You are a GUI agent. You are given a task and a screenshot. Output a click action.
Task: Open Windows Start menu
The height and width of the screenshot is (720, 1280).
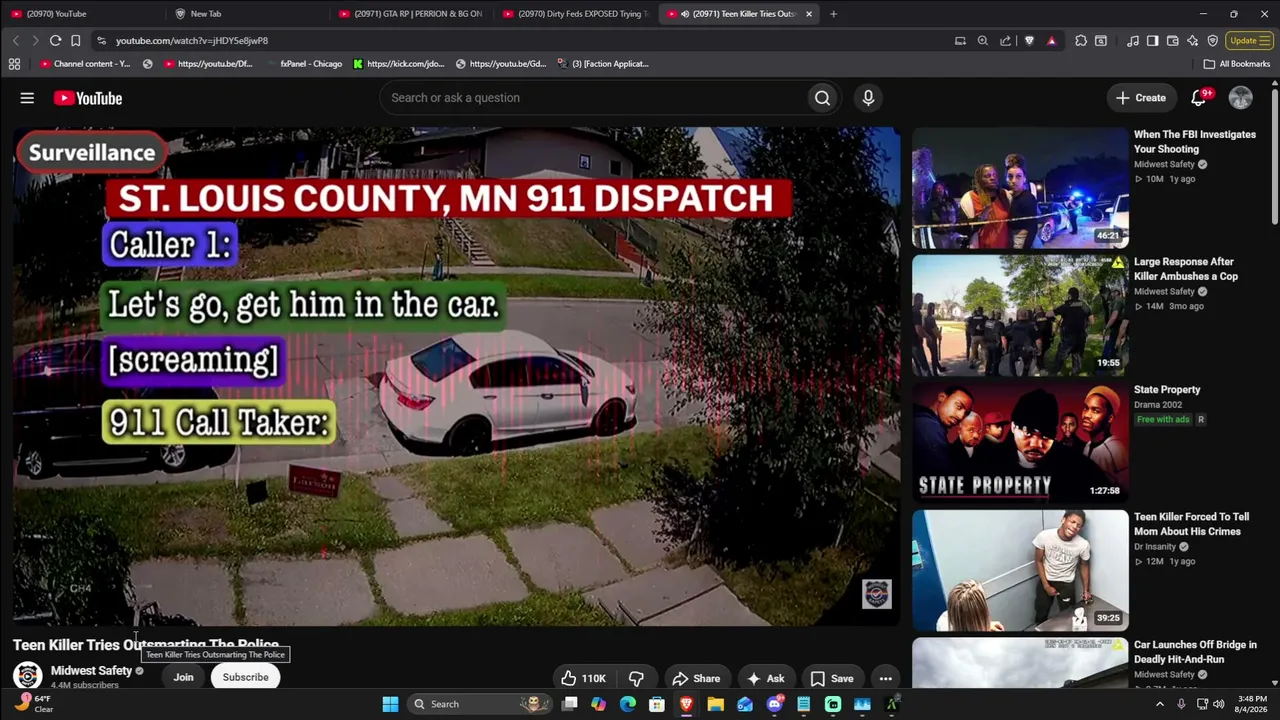(390, 704)
